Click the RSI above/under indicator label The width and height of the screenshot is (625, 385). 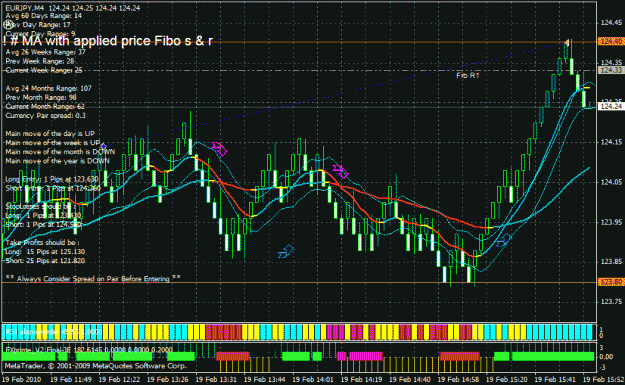coord(53,332)
